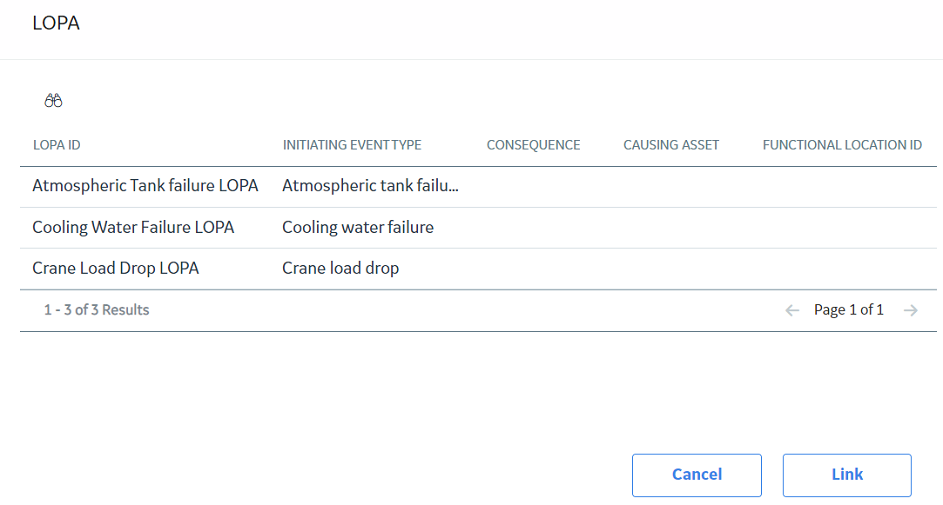Go to the next results page arrow
This screenshot has height=505, width=943.
[911, 310]
